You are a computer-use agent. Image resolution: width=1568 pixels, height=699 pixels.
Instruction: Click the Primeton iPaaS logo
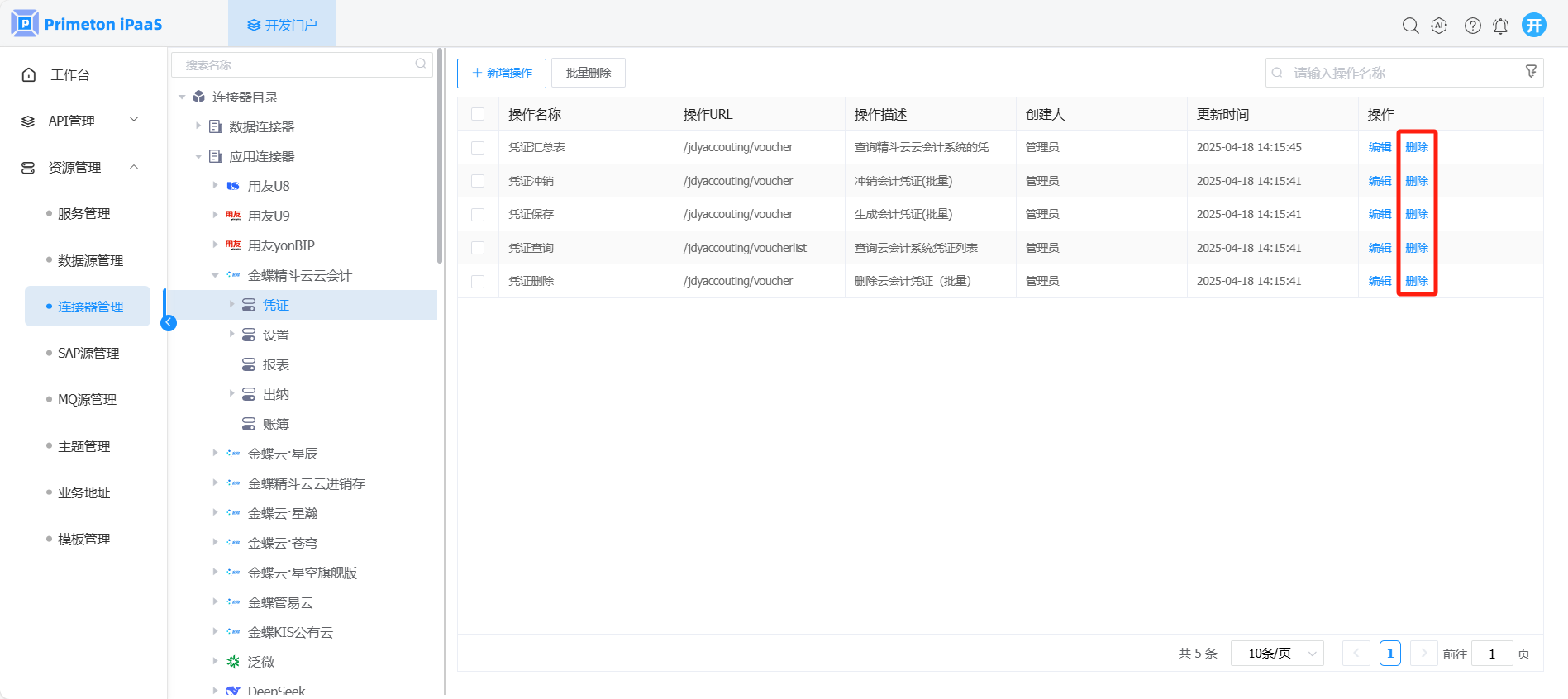click(x=88, y=24)
